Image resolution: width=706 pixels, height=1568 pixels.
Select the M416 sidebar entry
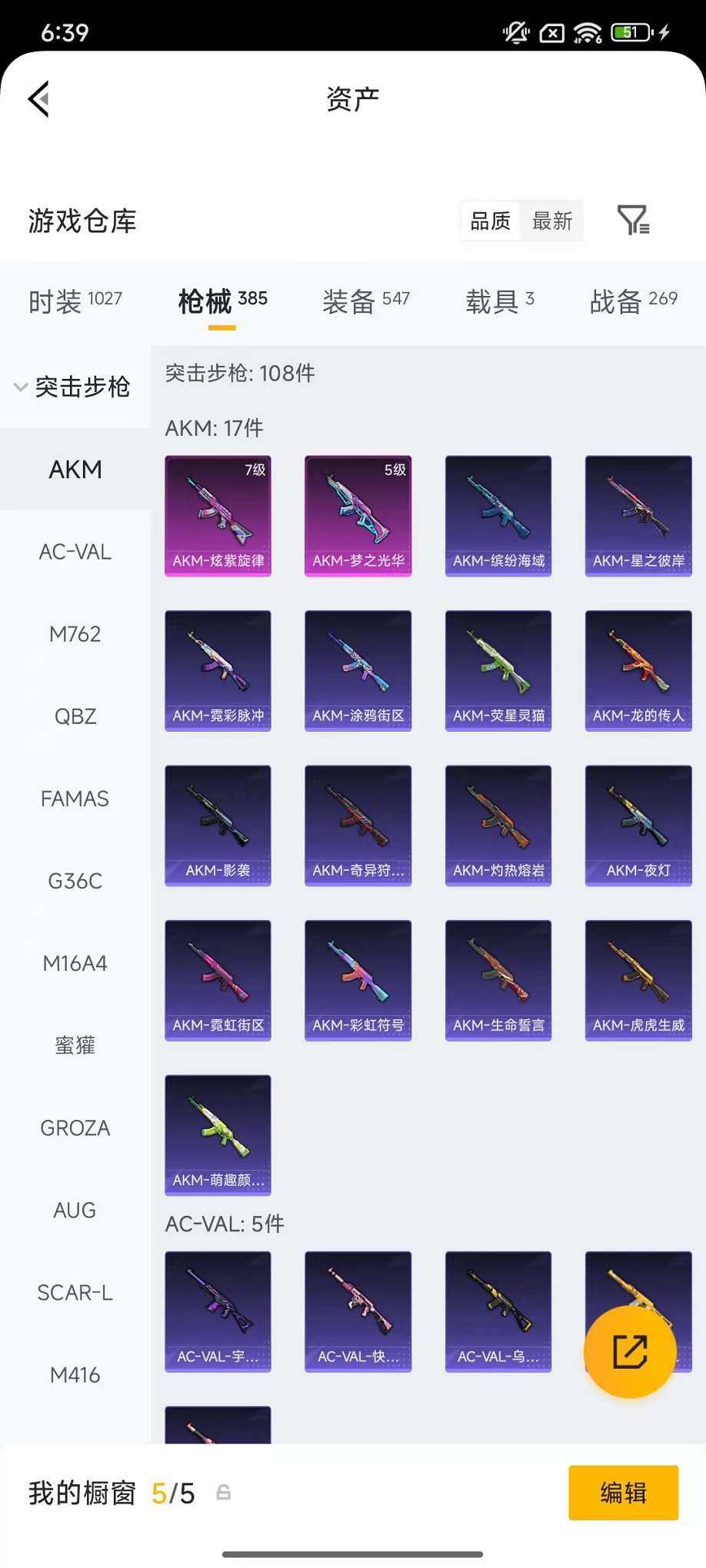75,1374
